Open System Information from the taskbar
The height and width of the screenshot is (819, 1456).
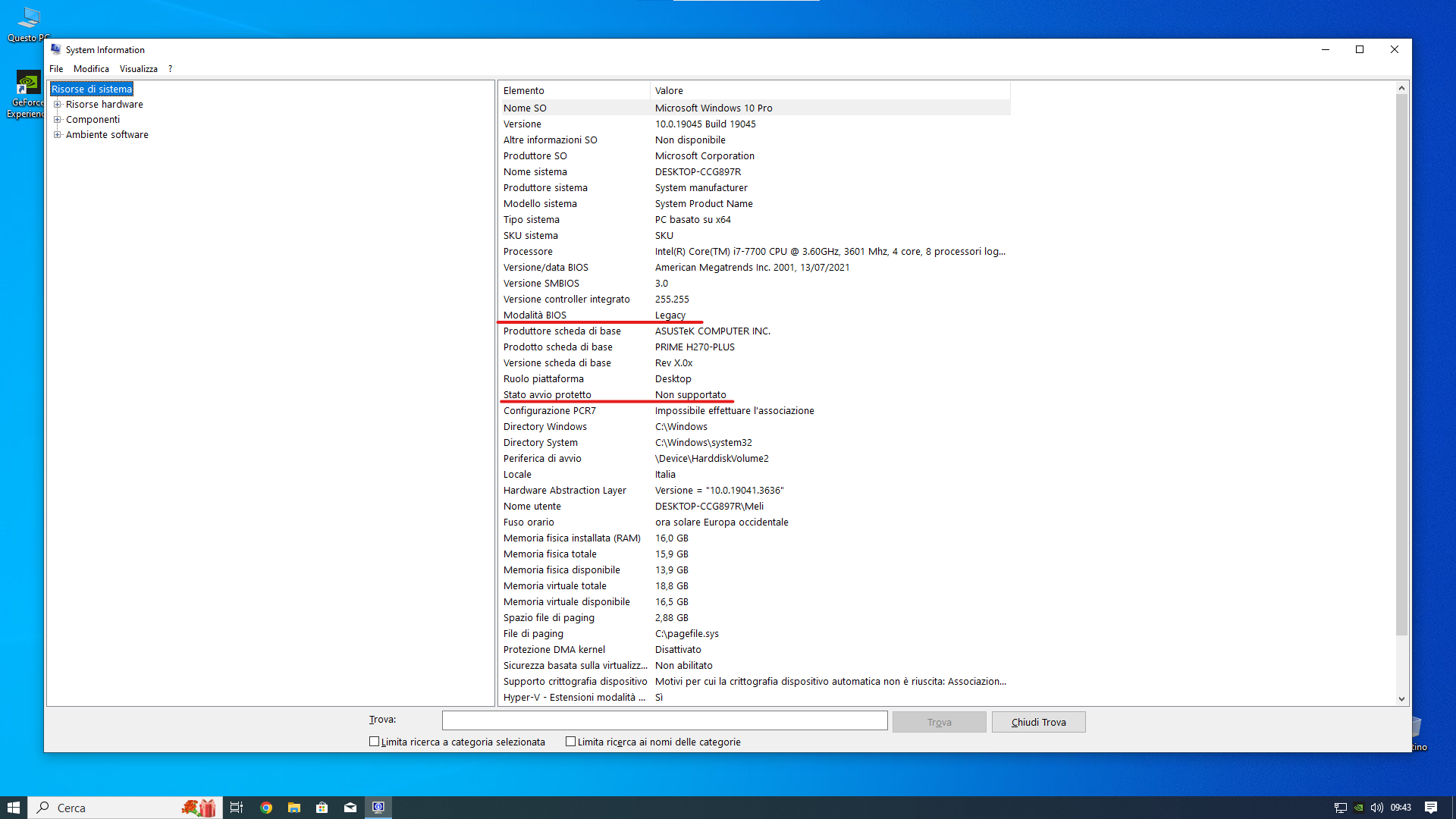click(x=378, y=807)
